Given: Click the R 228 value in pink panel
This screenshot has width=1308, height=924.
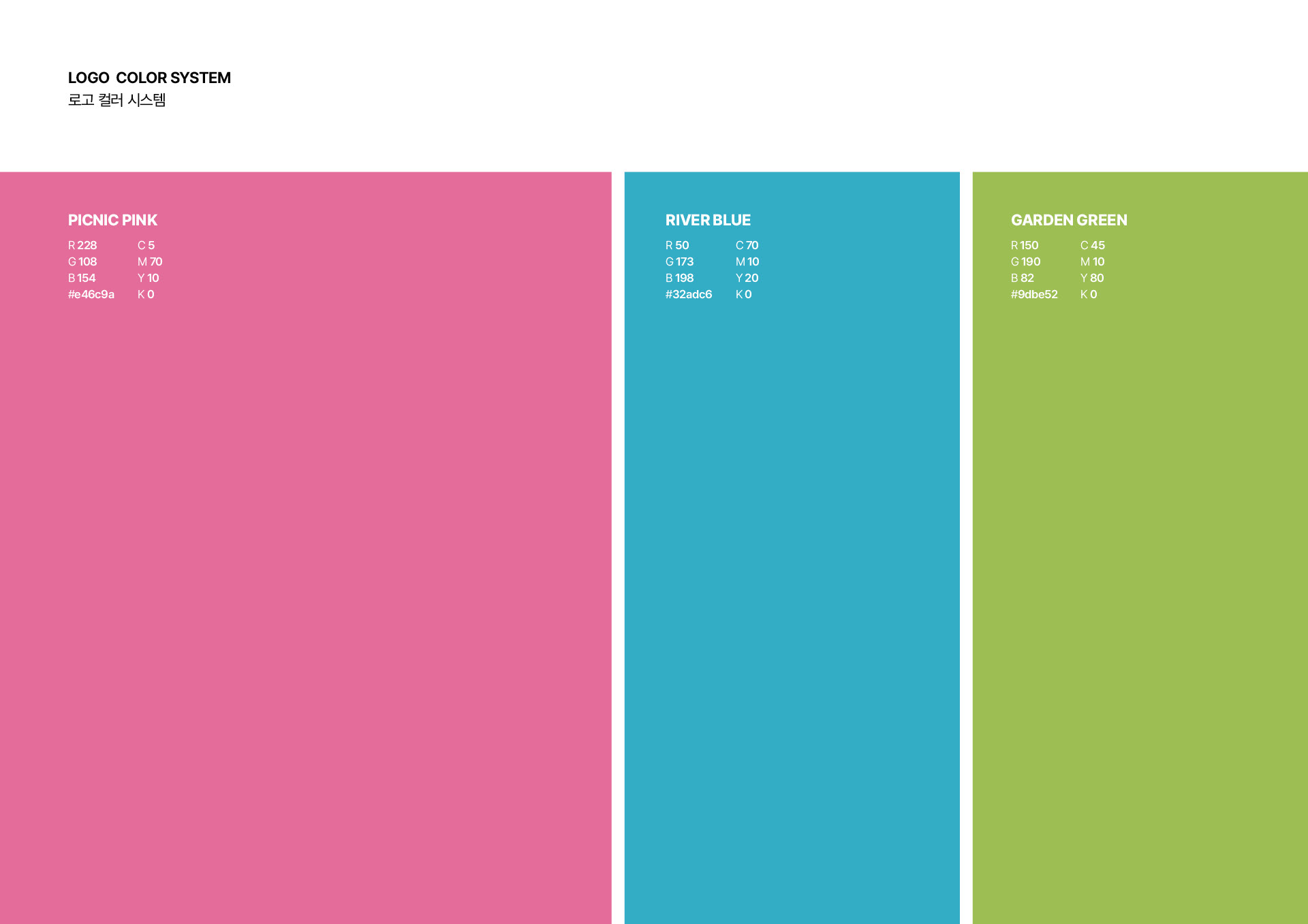Looking at the screenshot, I should [82, 245].
